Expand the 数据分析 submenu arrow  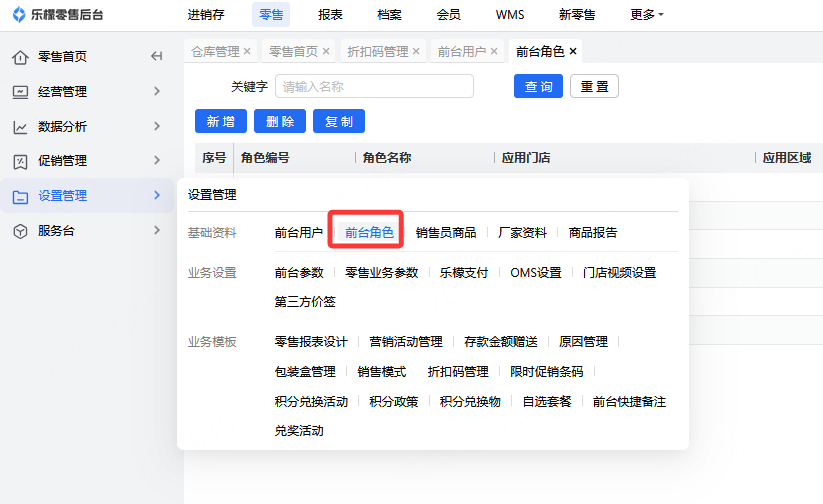[156, 126]
